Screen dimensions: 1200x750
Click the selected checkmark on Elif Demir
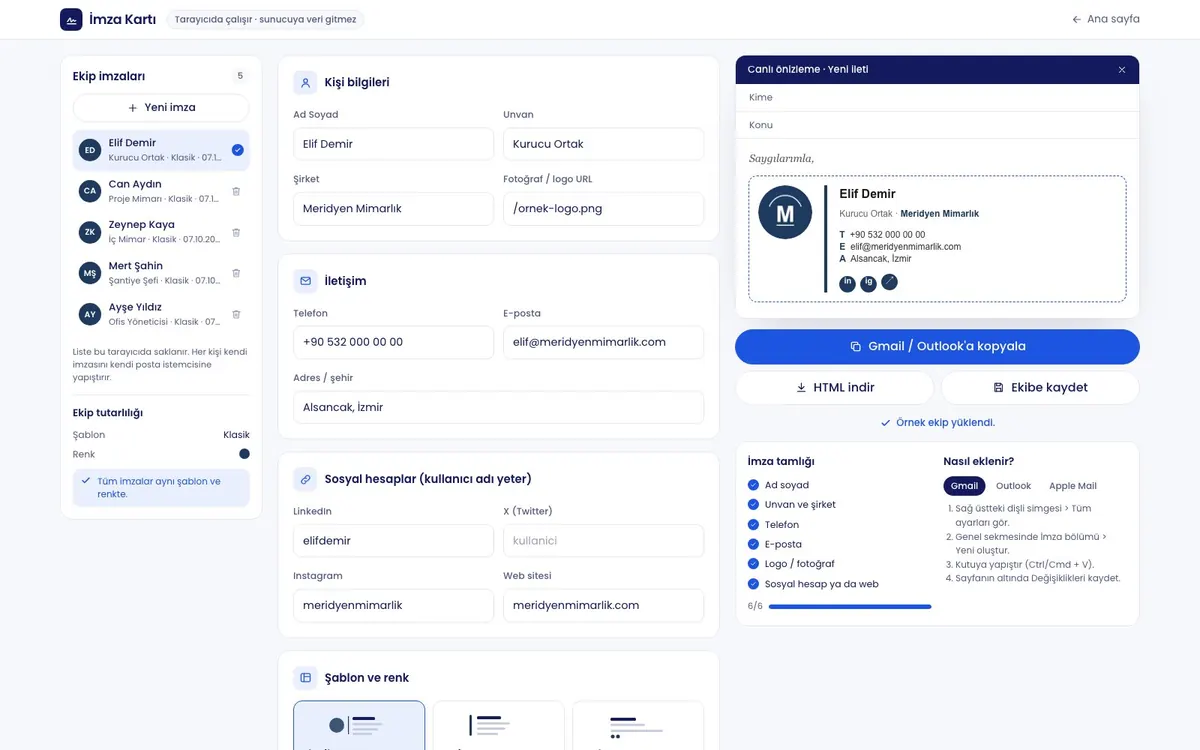pos(238,150)
